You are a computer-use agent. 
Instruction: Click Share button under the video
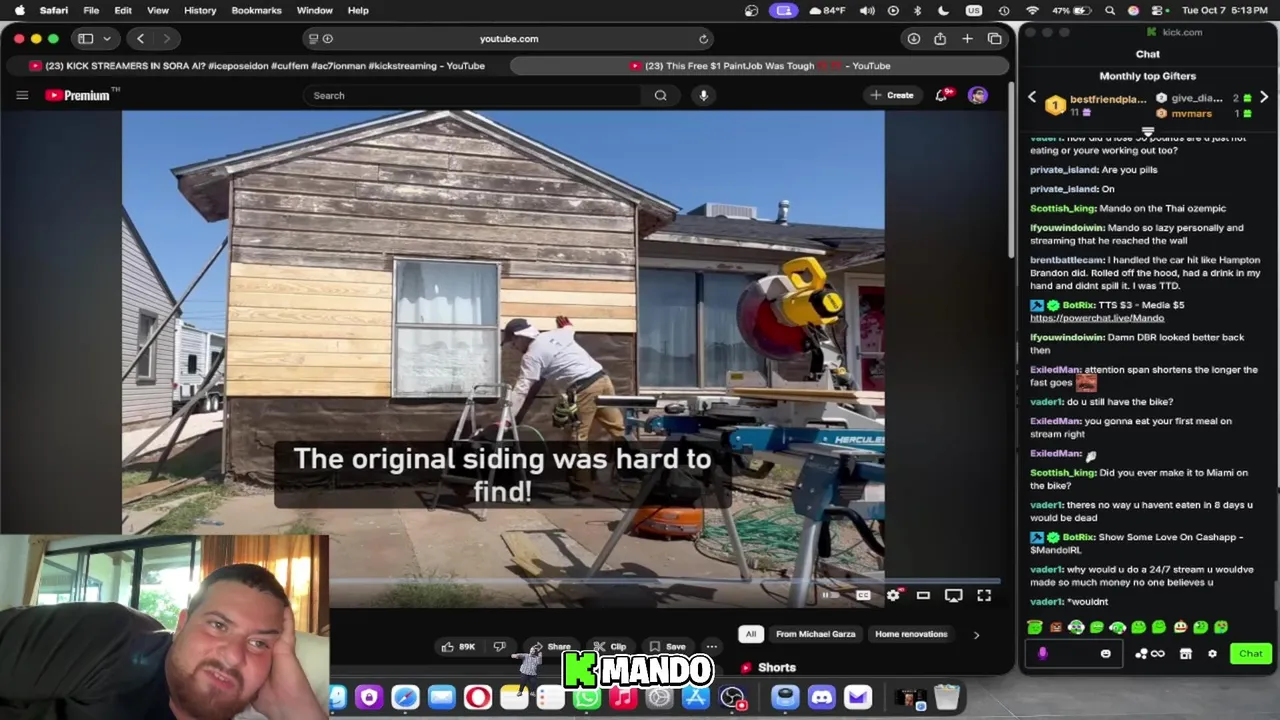(549, 647)
